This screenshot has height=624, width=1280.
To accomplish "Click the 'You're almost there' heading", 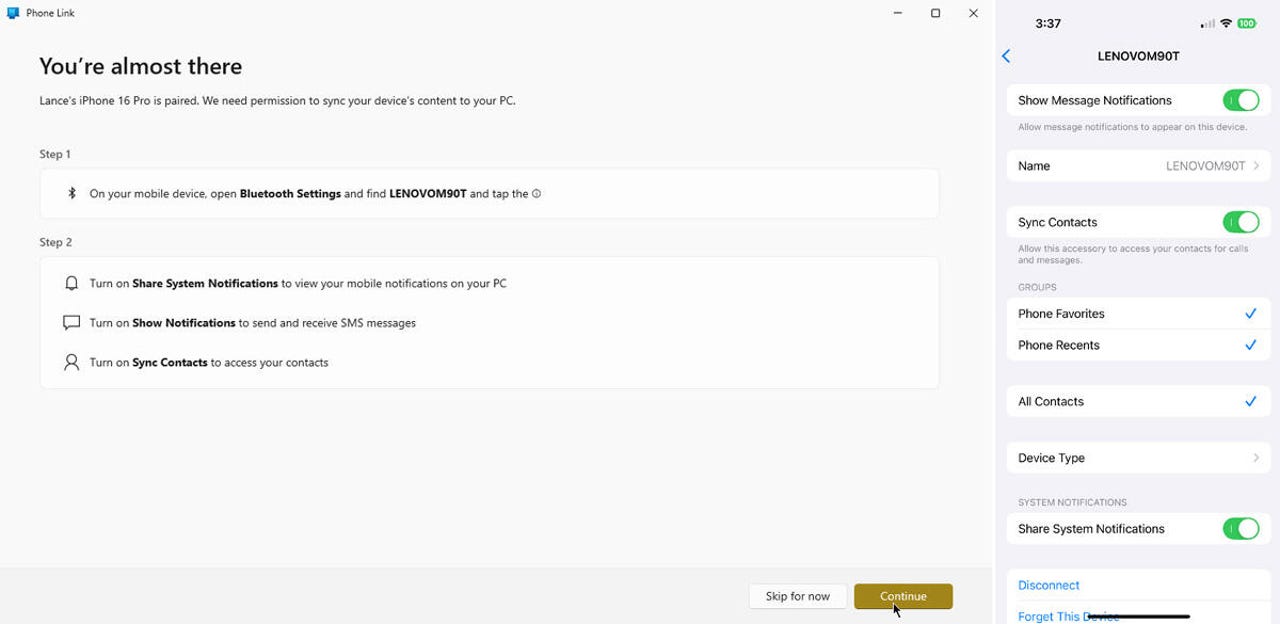I will [141, 67].
